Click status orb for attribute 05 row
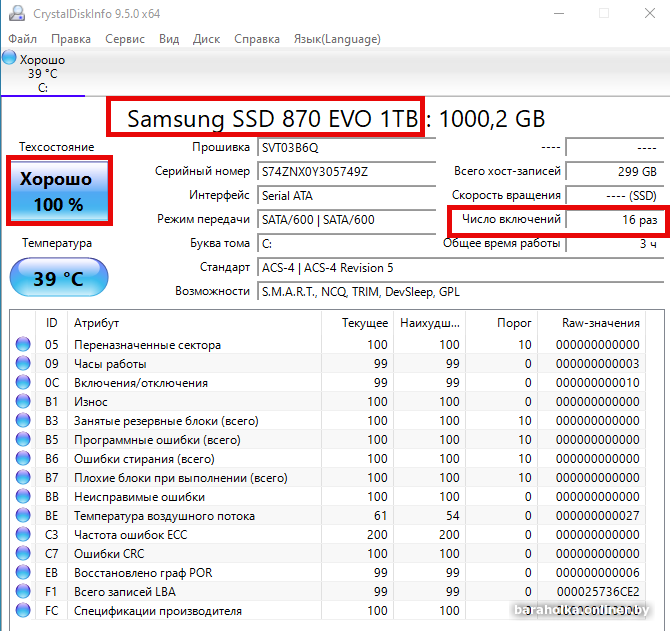670x631 pixels. 23,344
